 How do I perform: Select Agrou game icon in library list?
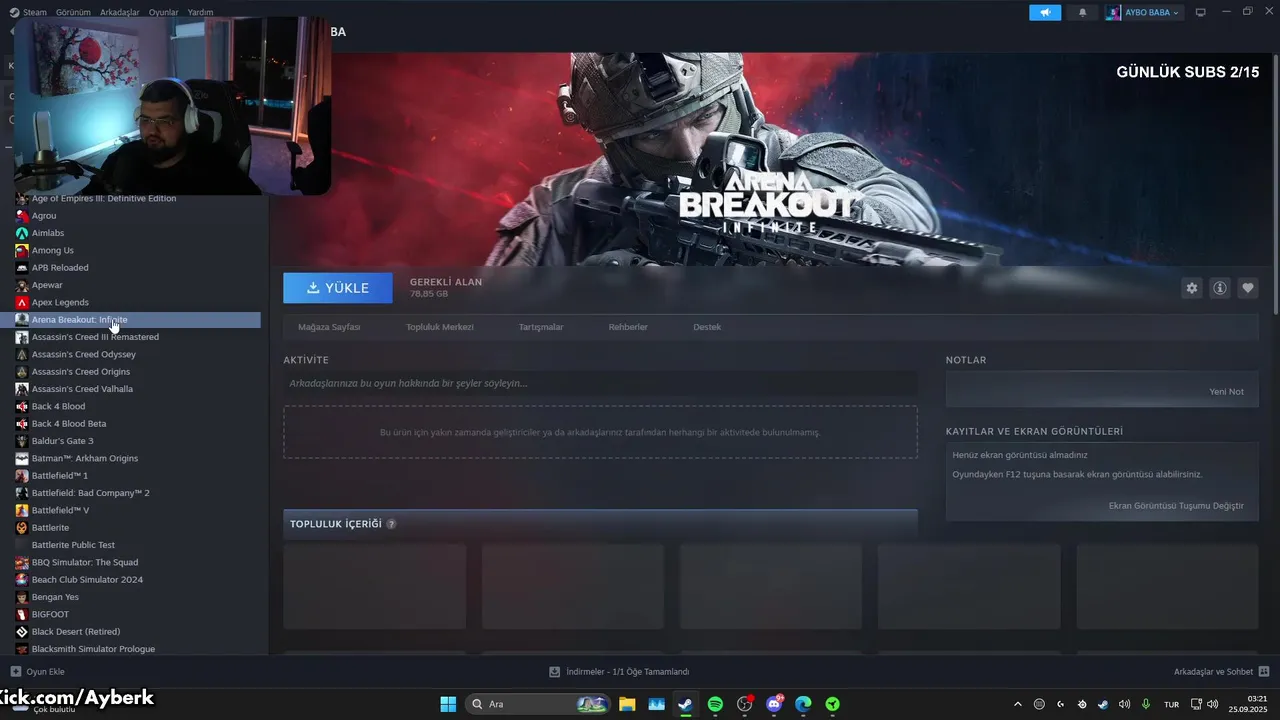(x=22, y=216)
